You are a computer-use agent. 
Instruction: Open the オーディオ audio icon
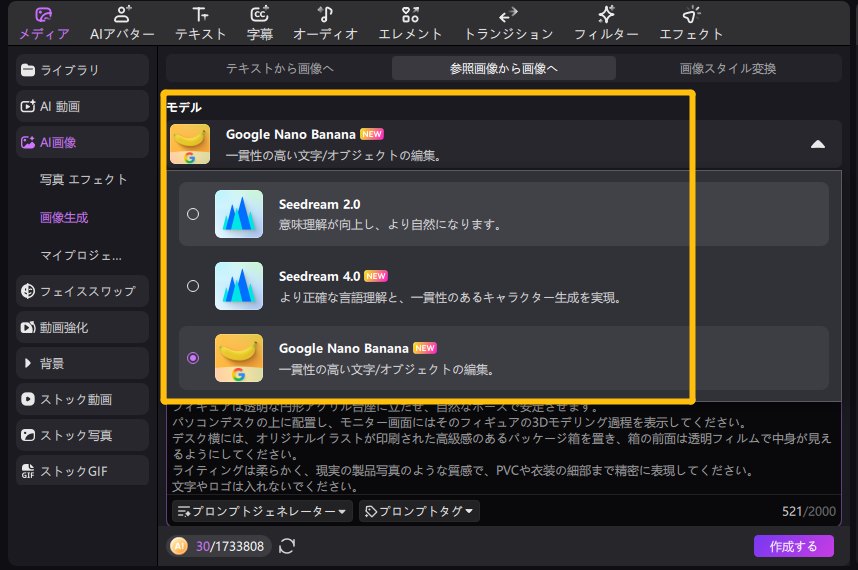point(324,15)
